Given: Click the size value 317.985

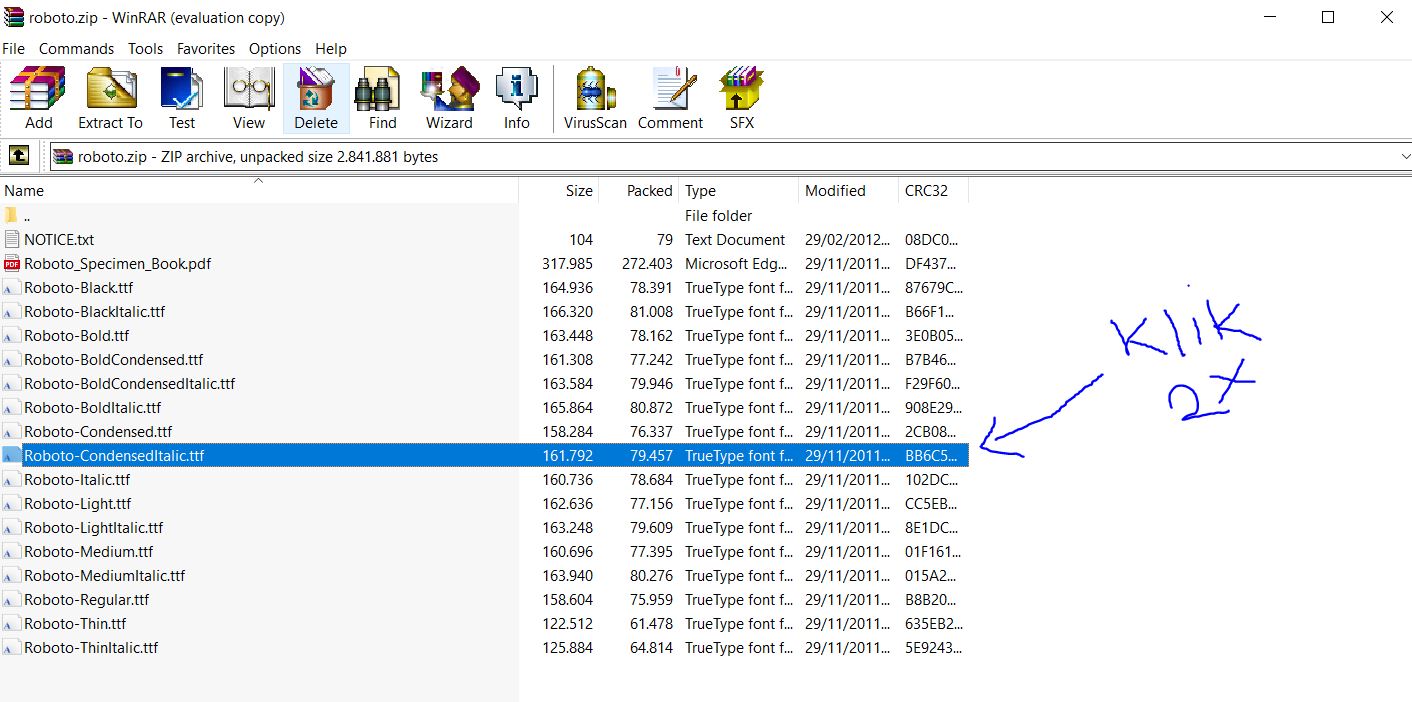Looking at the screenshot, I should pyautogui.click(x=567, y=264).
